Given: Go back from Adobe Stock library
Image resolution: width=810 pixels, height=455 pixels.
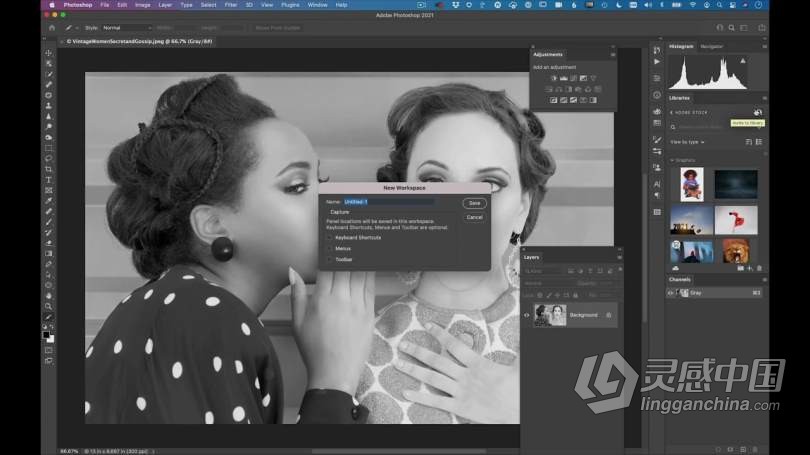Looking at the screenshot, I should pyautogui.click(x=672, y=113).
